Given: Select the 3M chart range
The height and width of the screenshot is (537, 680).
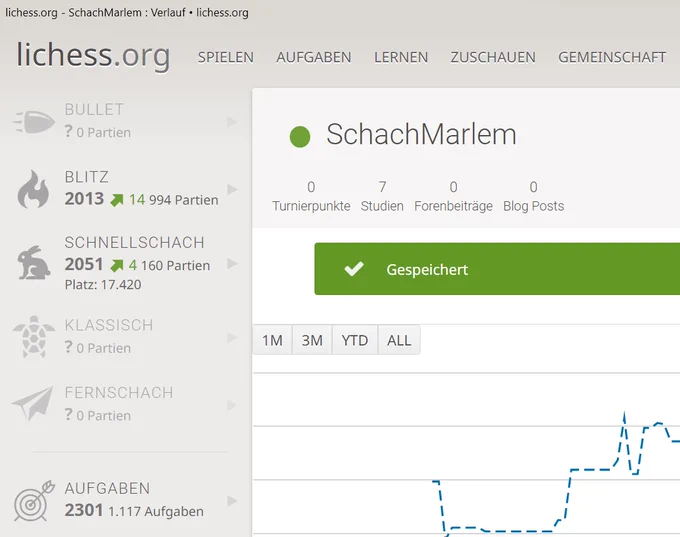Looking at the screenshot, I should (x=312, y=340).
